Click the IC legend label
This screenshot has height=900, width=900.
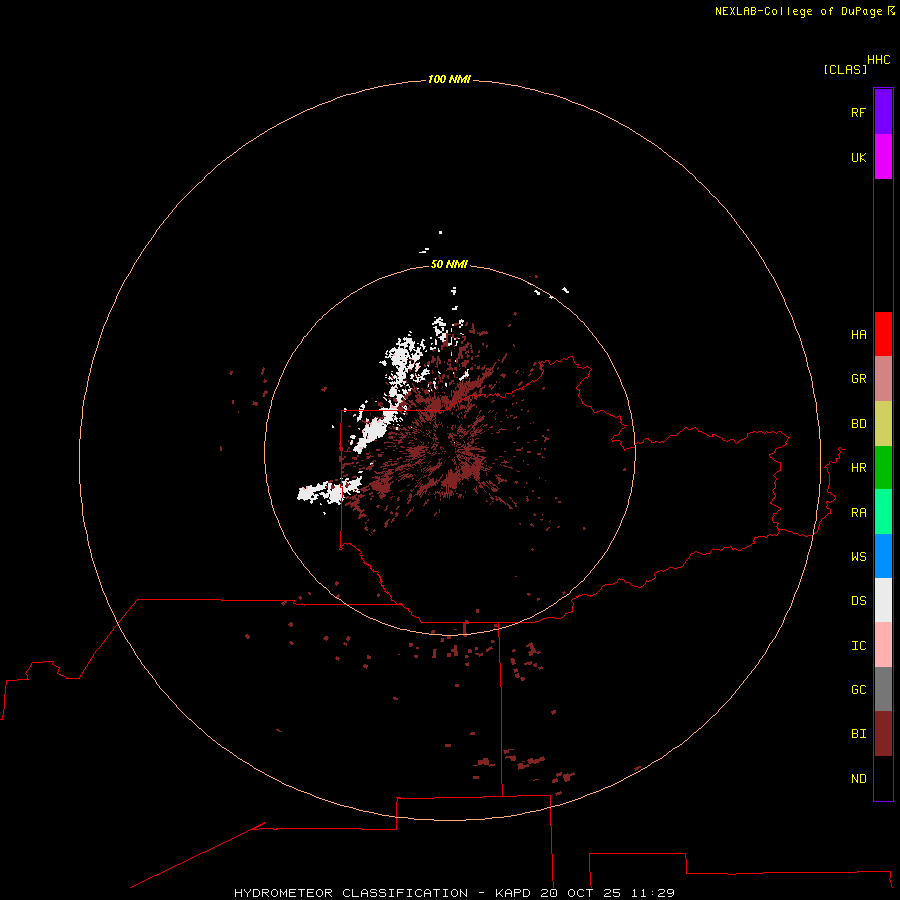click(858, 646)
